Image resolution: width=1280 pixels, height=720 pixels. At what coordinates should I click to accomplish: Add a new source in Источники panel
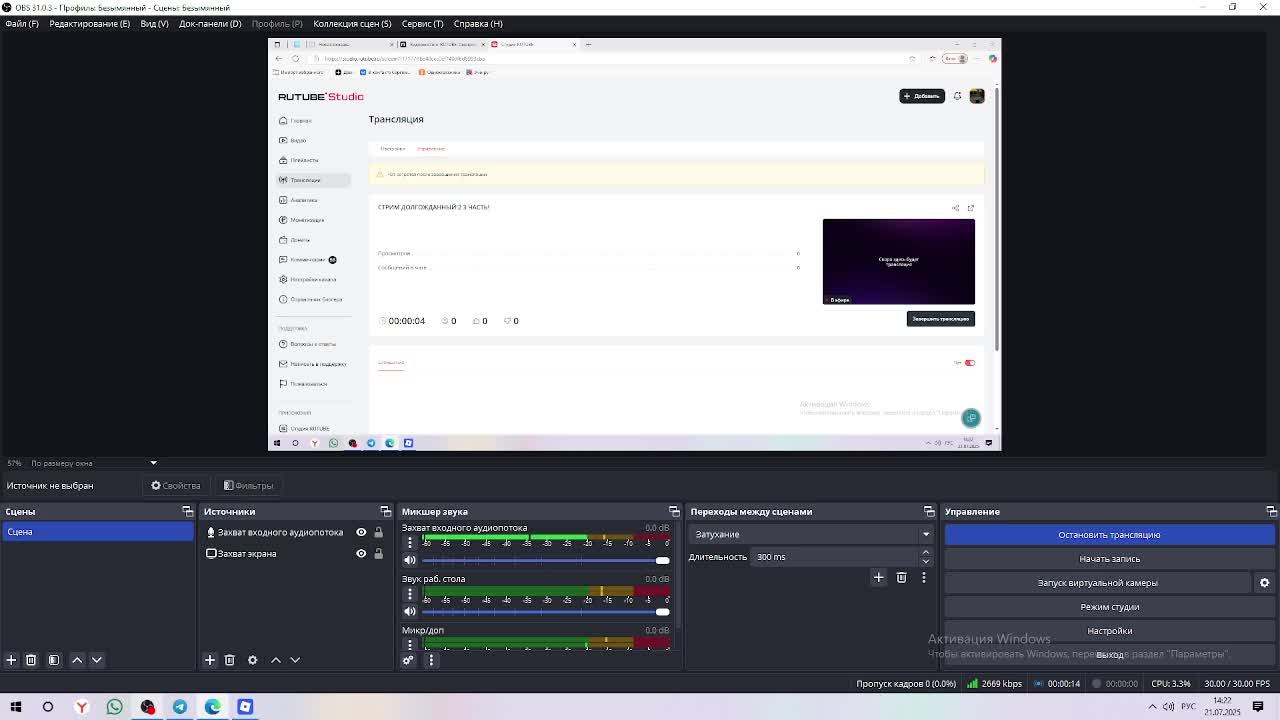coord(210,660)
